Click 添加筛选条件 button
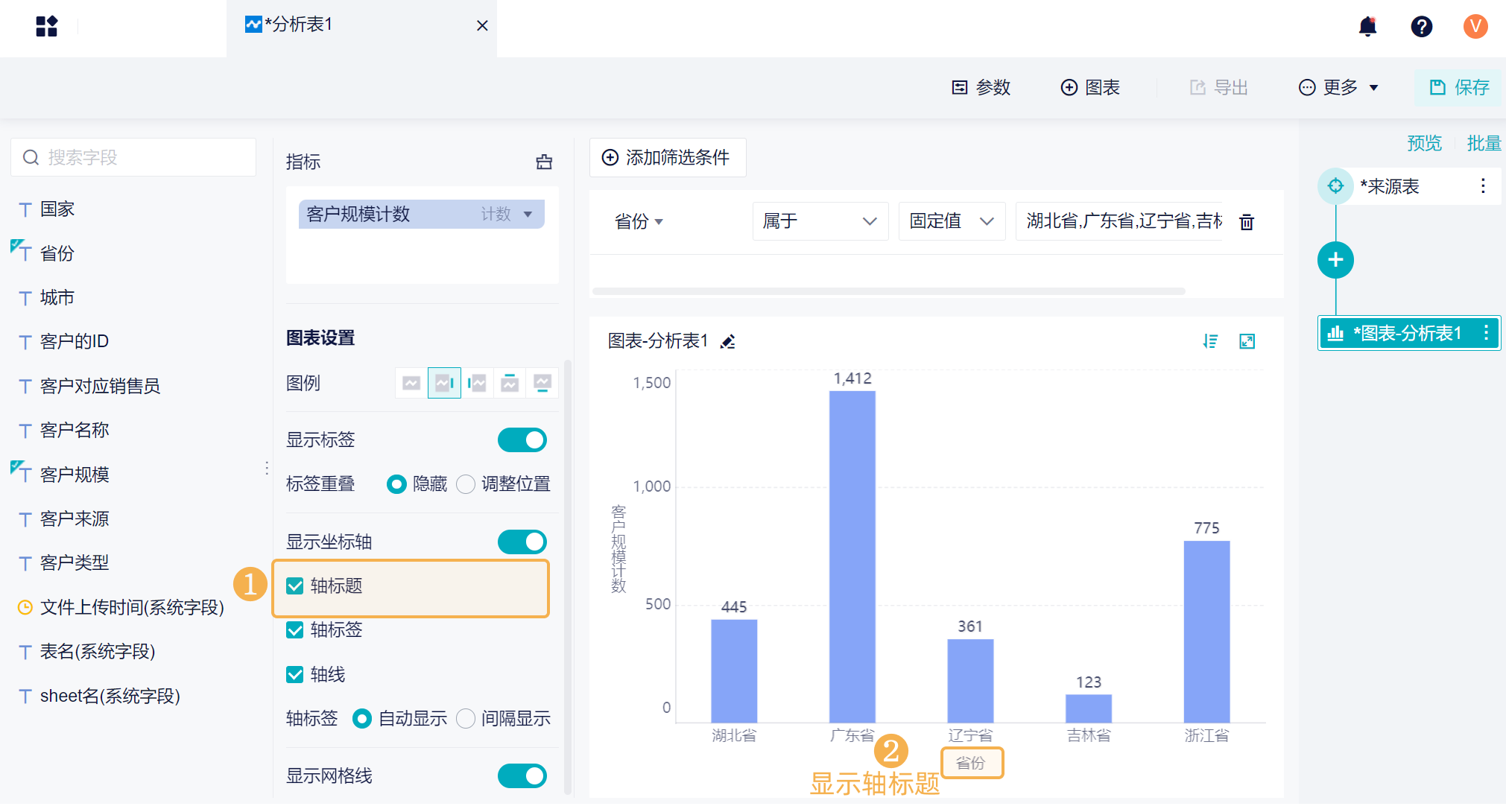This screenshot has width=1506, height=812. (x=667, y=158)
